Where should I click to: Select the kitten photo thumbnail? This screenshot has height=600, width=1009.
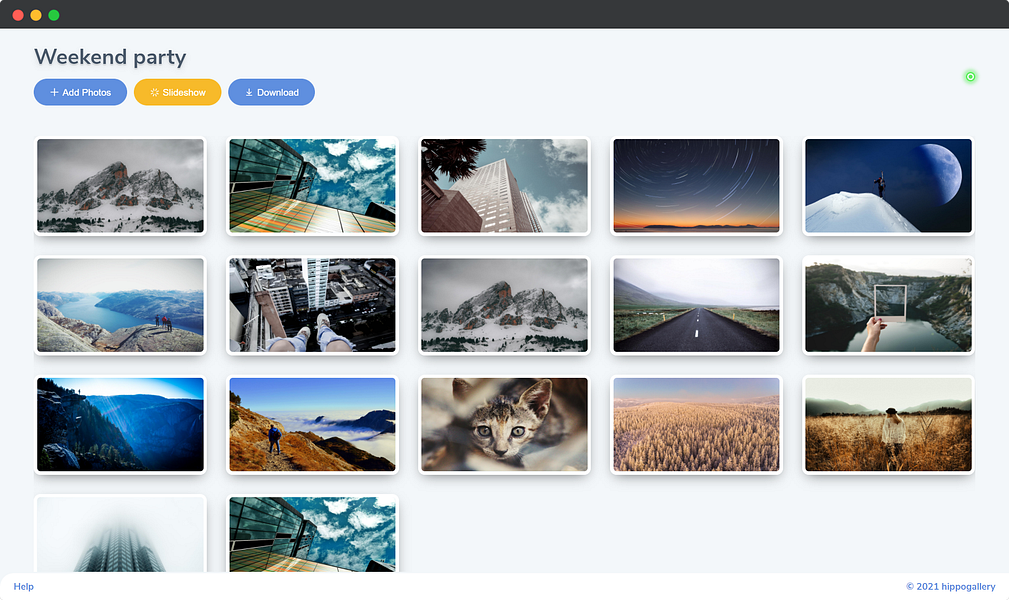(504, 424)
